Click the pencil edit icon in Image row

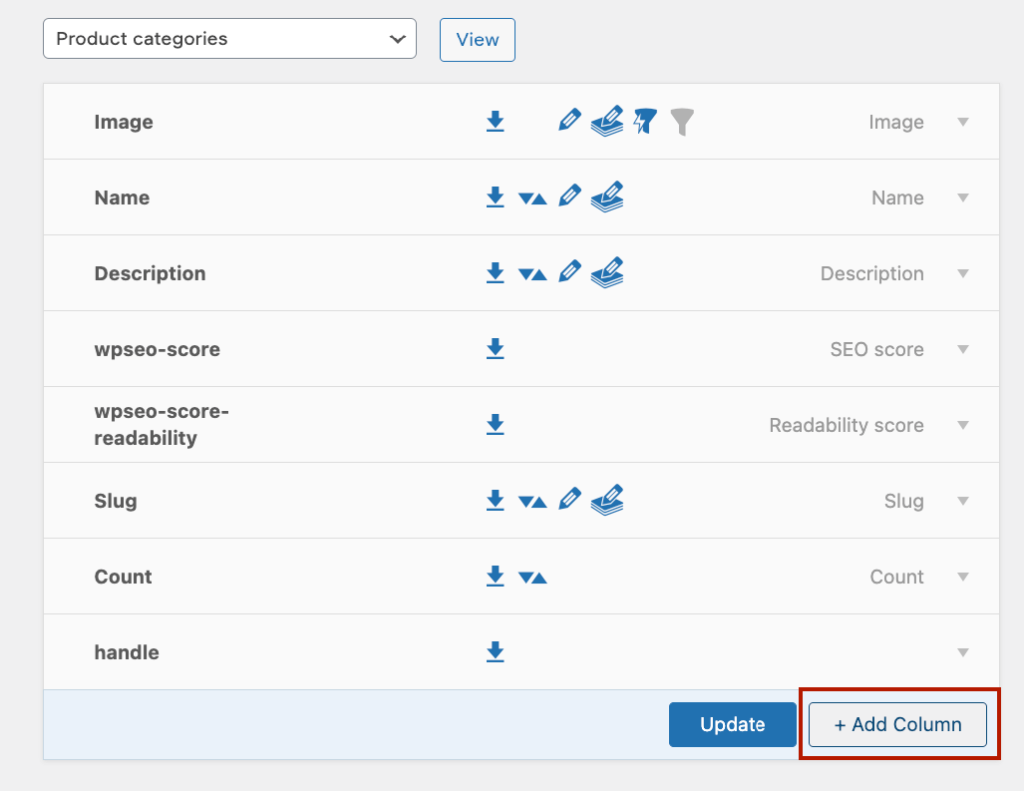pyautogui.click(x=569, y=120)
